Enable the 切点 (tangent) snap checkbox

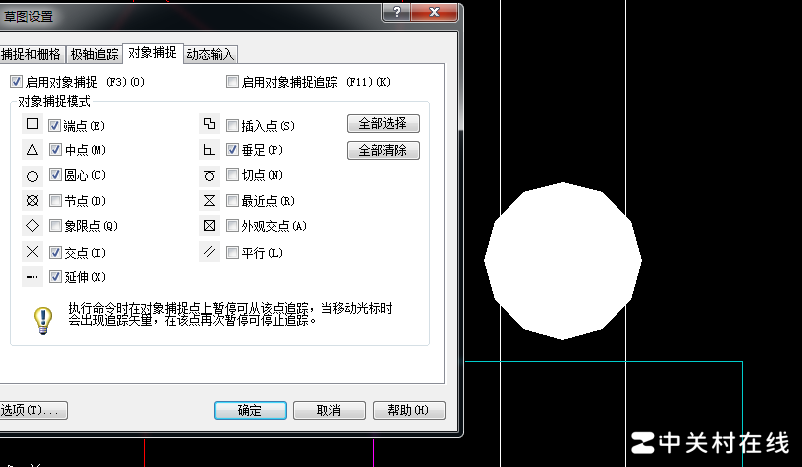(233, 176)
